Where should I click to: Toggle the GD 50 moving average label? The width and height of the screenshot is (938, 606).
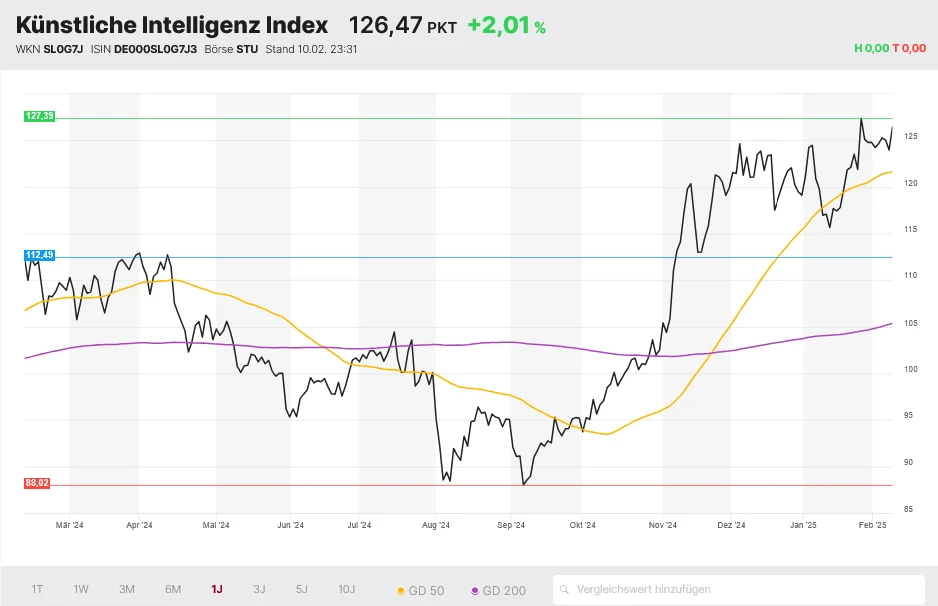(x=428, y=591)
